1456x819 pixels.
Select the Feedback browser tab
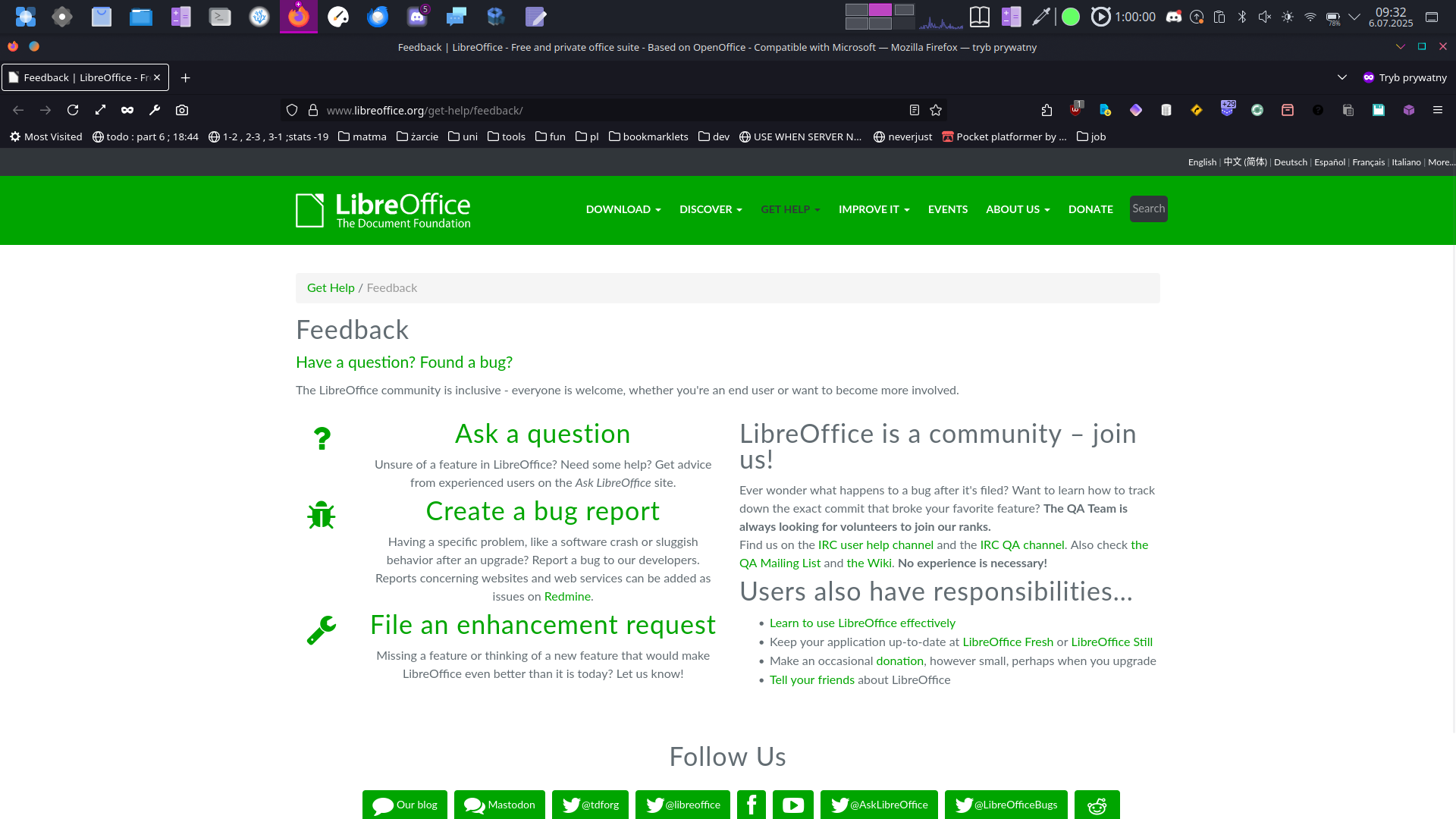(x=80, y=77)
